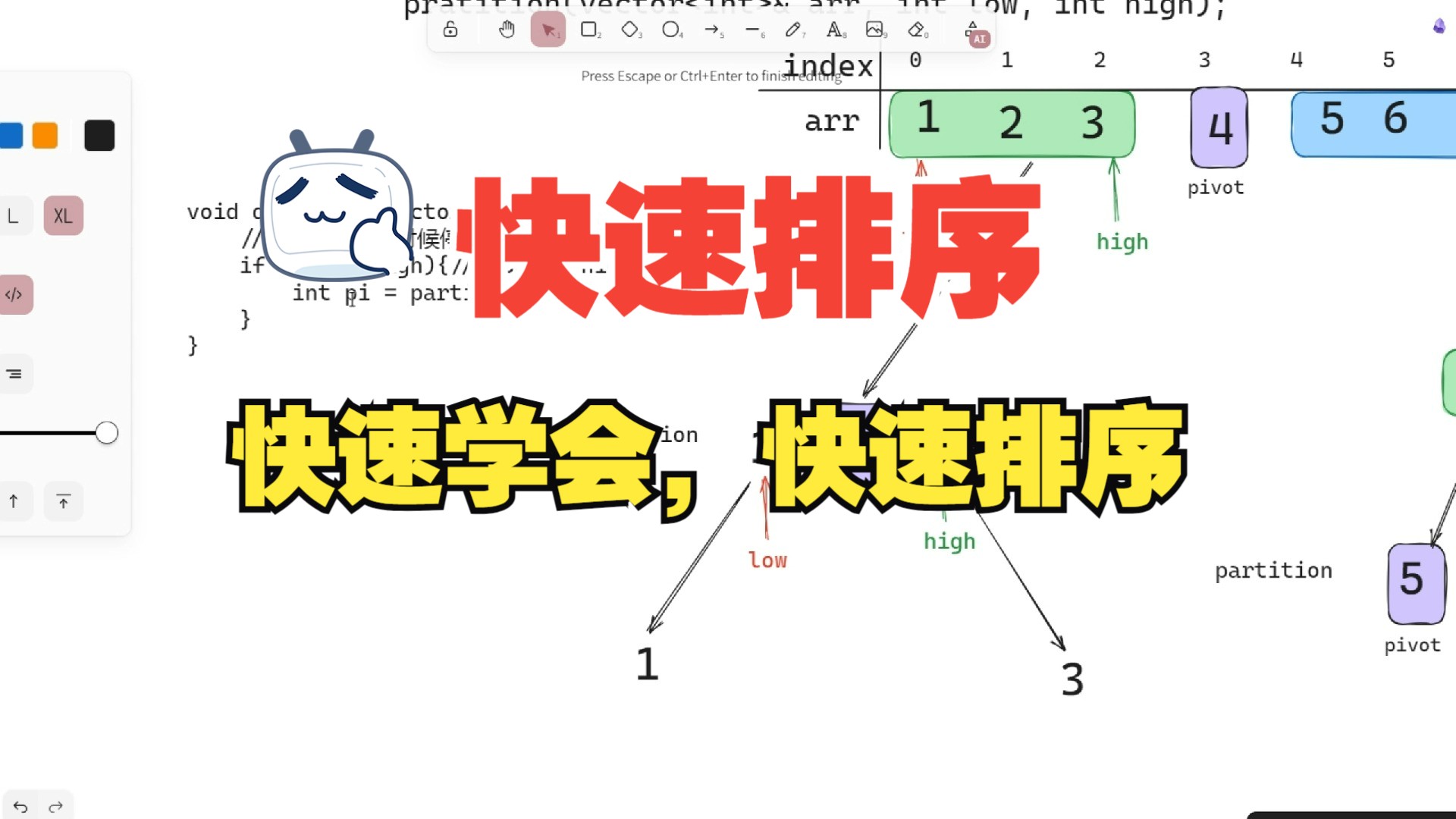Click the text tool icon
The width and height of the screenshot is (1456, 819).
834,29
